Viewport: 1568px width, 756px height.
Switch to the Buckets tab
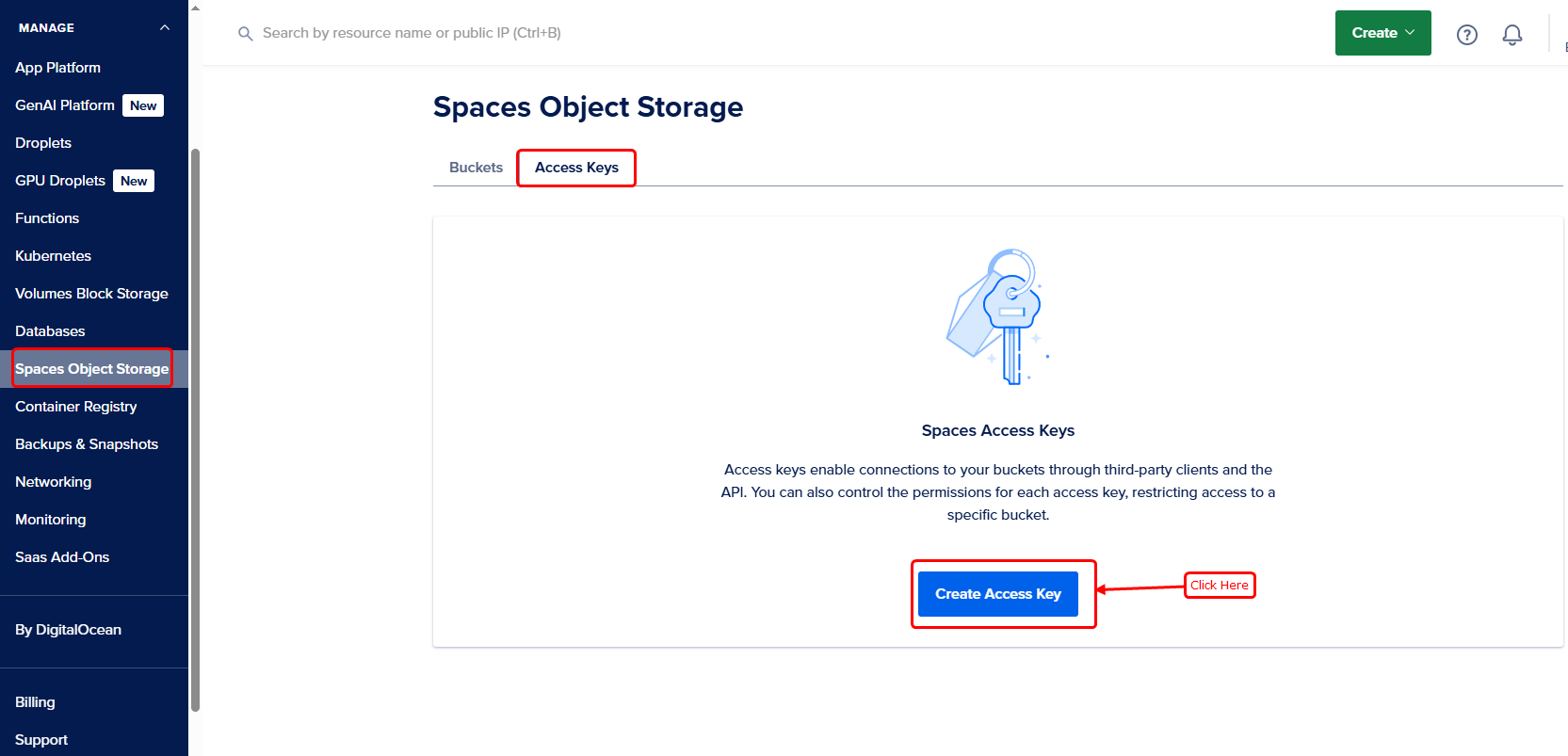point(476,168)
